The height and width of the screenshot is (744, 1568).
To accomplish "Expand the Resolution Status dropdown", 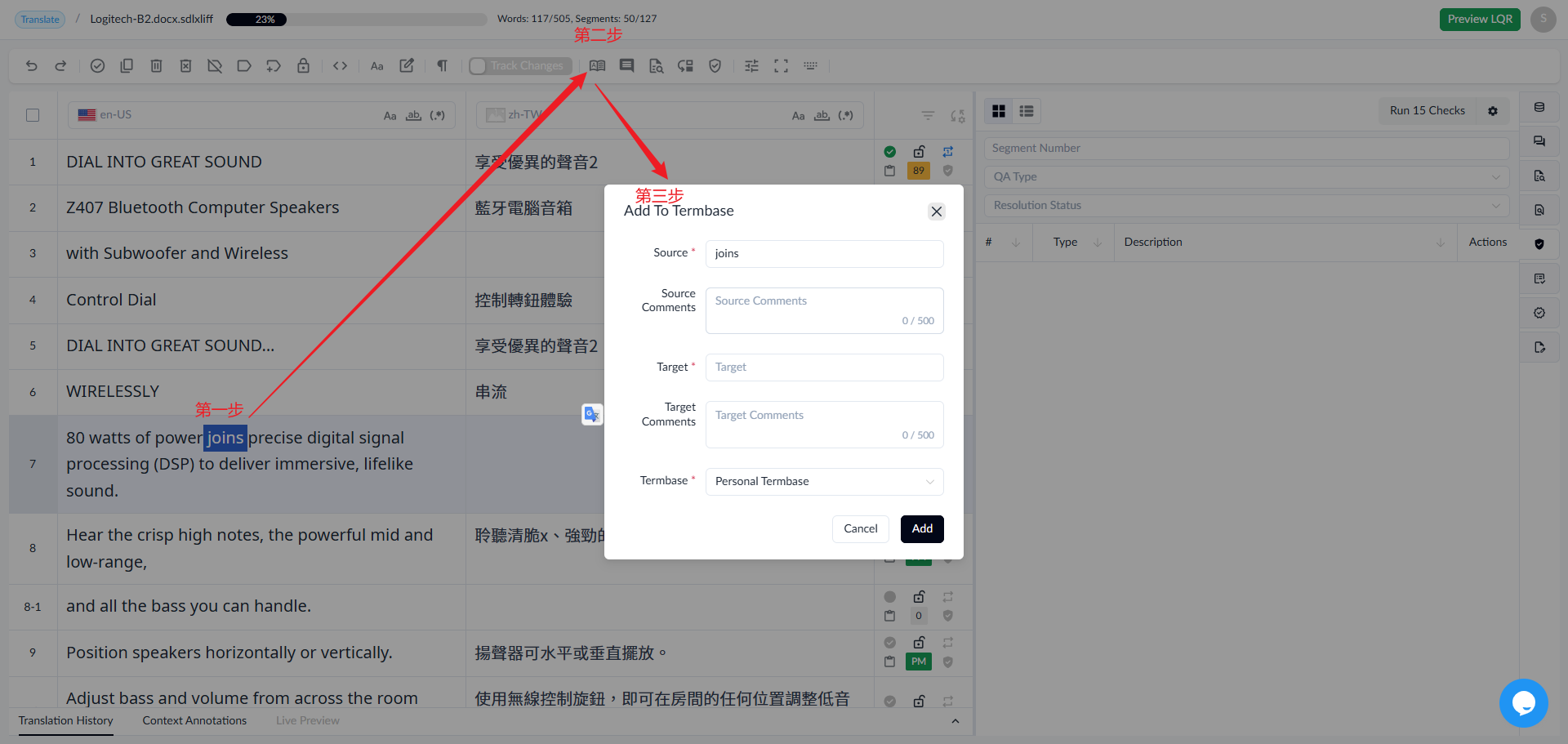I will pyautogui.click(x=1246, y=205).
